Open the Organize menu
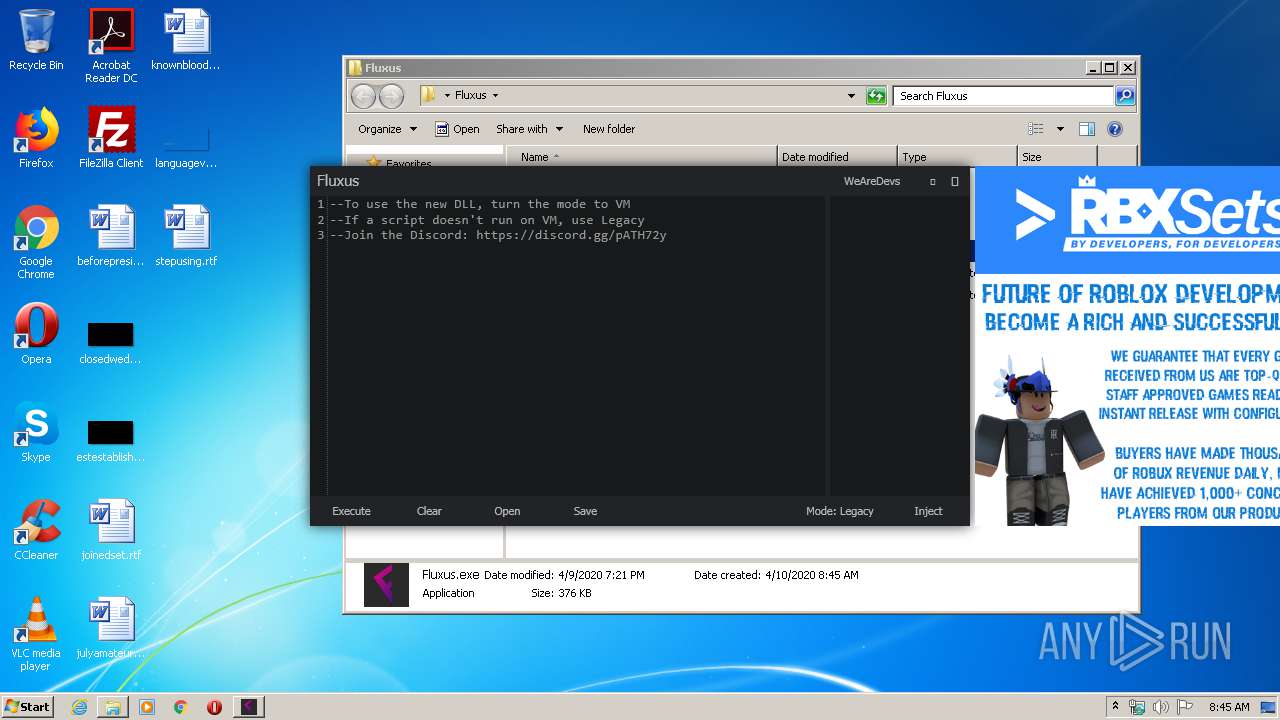This screenshot has height=720, width=1280. [x=387, y=129]
